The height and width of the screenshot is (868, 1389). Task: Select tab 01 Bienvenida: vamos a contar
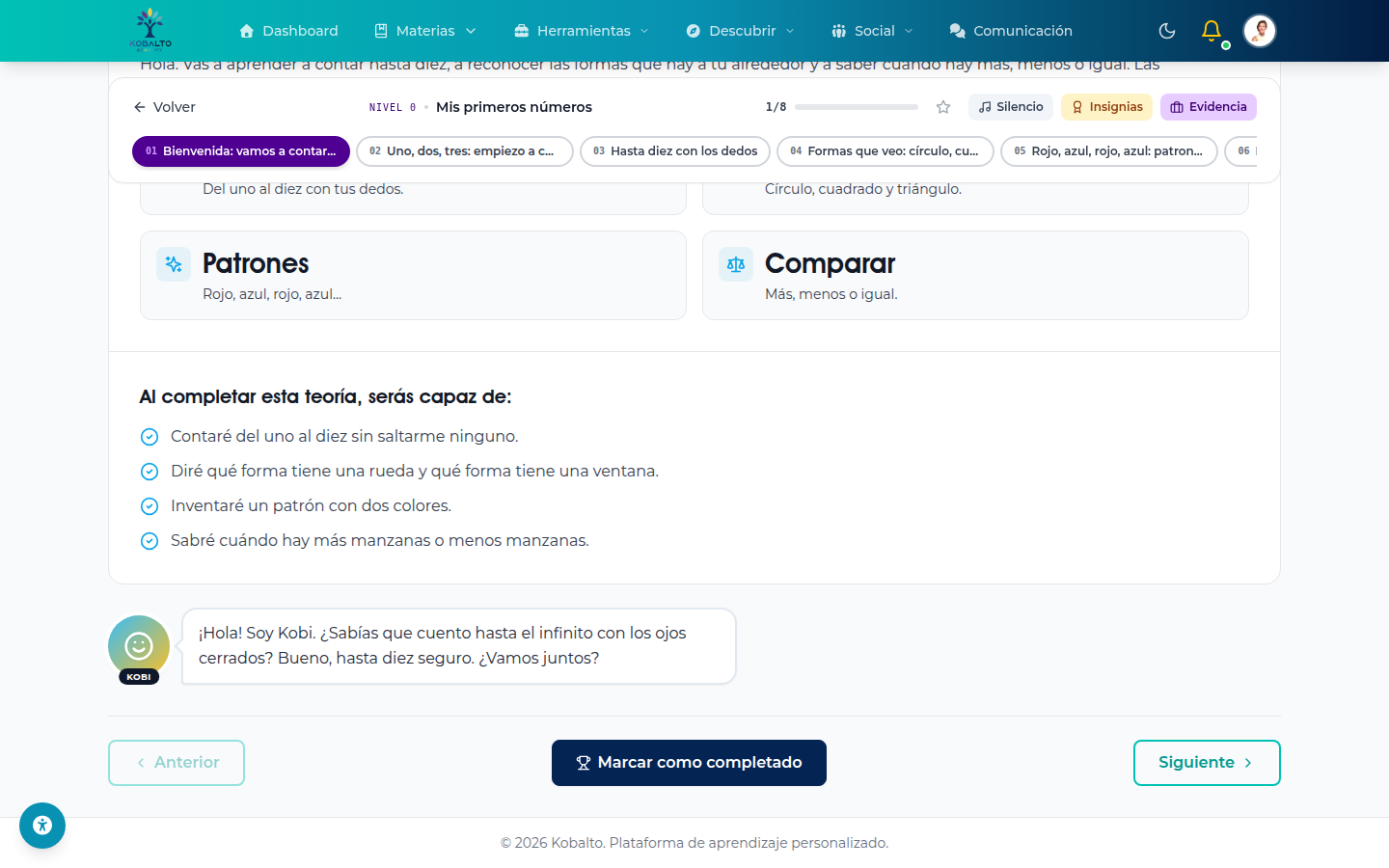click(241, 151)
